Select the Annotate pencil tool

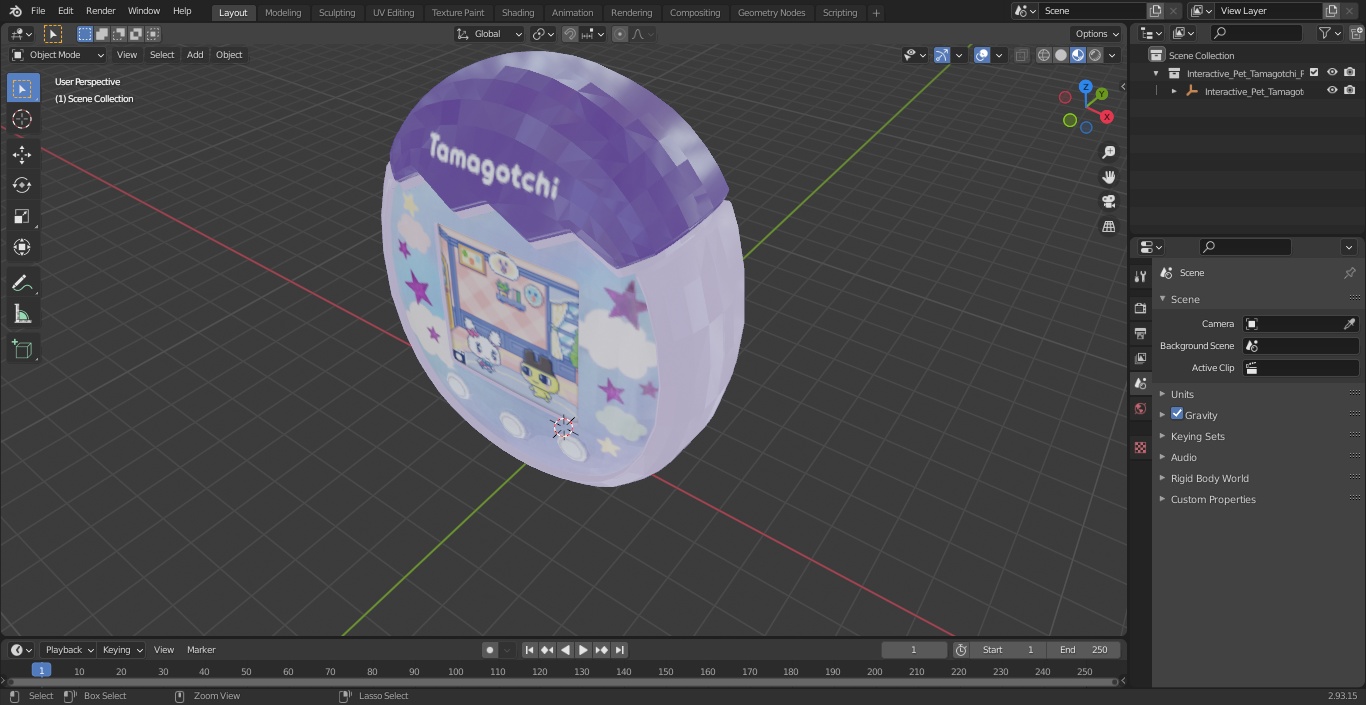(x=22, y=284)
